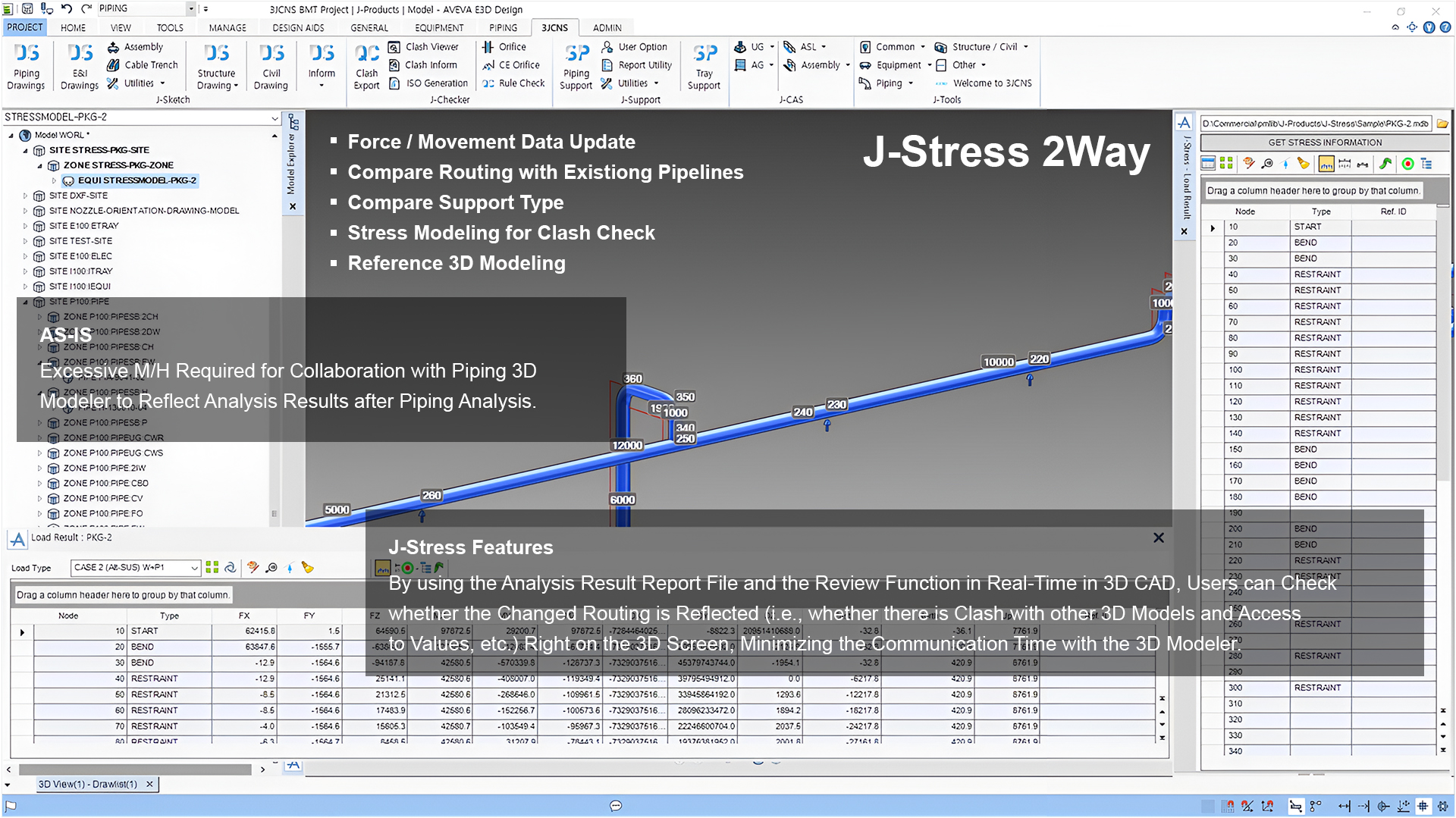
Task: Open the STRESSMODEL-PKG-2 dropdown
Action: [275, 118]
